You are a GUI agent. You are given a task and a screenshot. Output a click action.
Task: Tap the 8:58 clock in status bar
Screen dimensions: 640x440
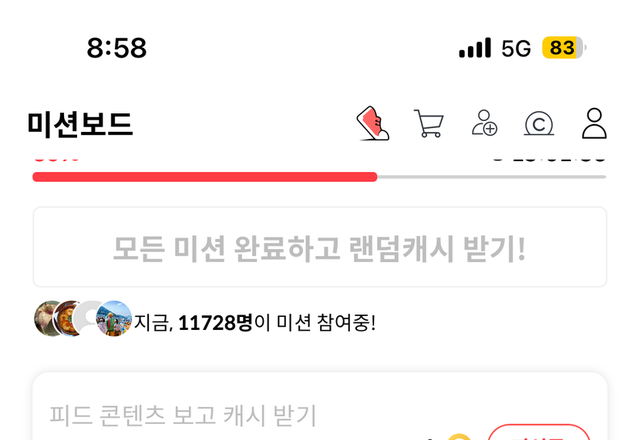[x=116, y=48]
